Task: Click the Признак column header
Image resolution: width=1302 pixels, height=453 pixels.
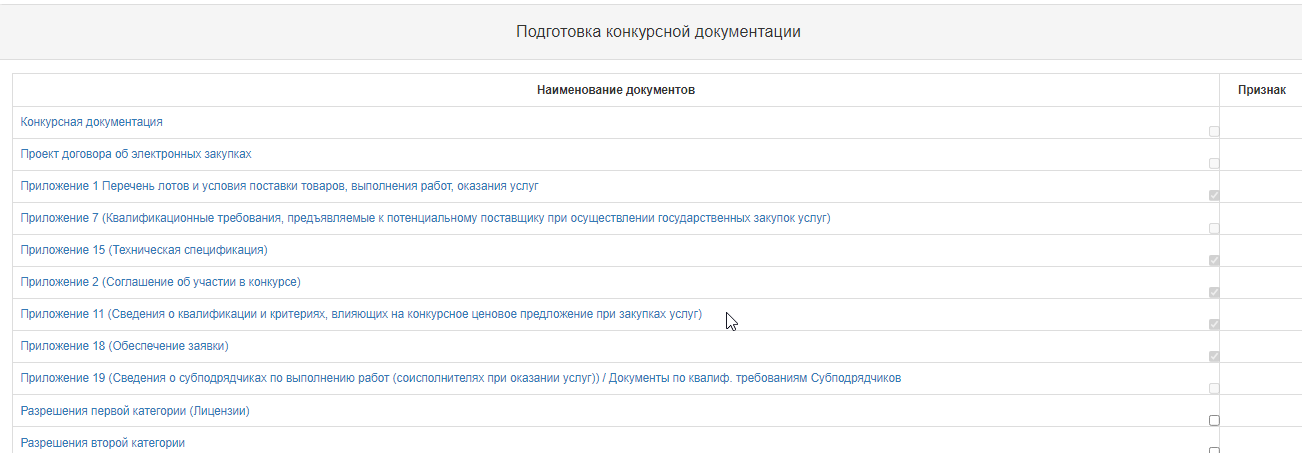Action: click(x=1261, y=90)
